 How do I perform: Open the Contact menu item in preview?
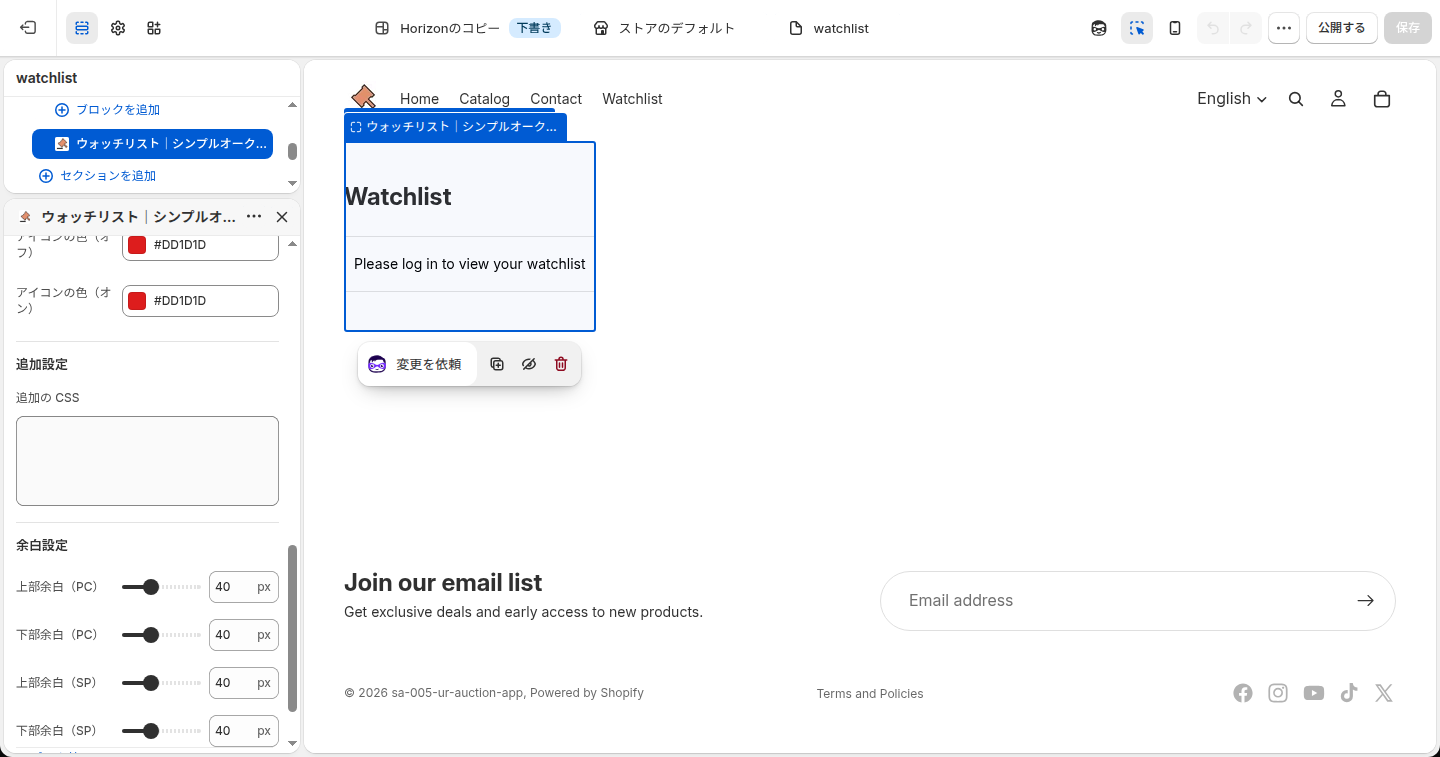(556, 99)
